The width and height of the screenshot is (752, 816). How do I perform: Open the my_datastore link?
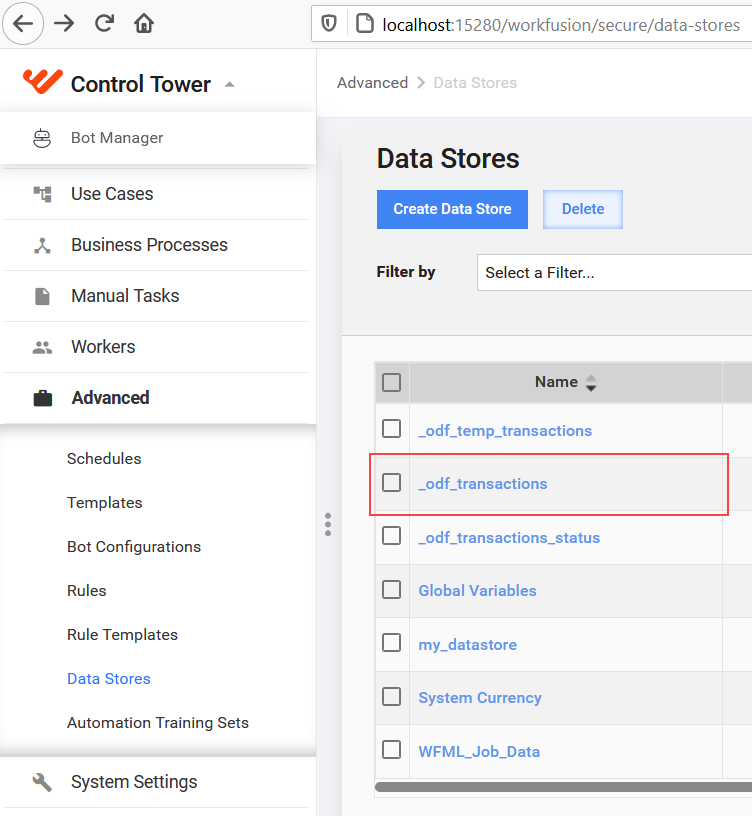click(467, 645)
